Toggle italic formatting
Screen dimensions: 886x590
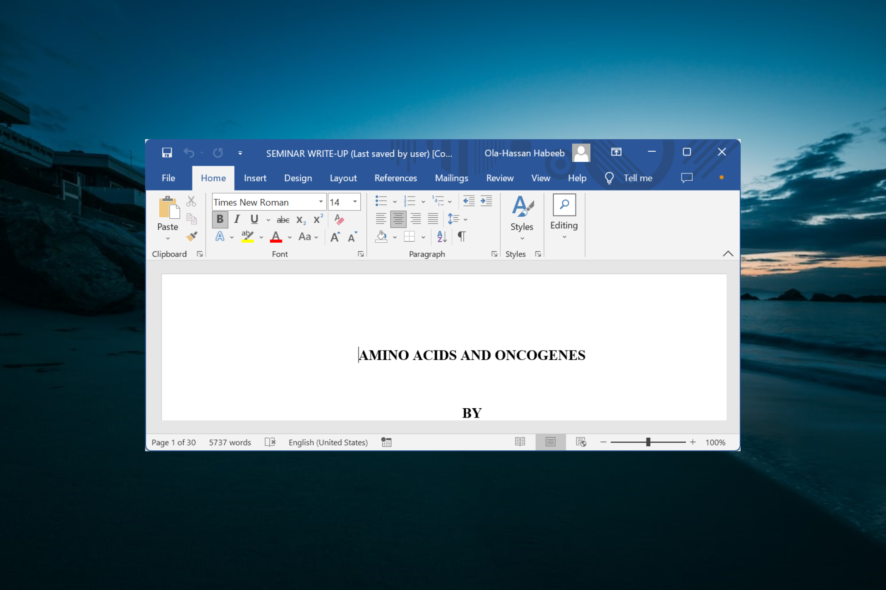click(235, 219)
